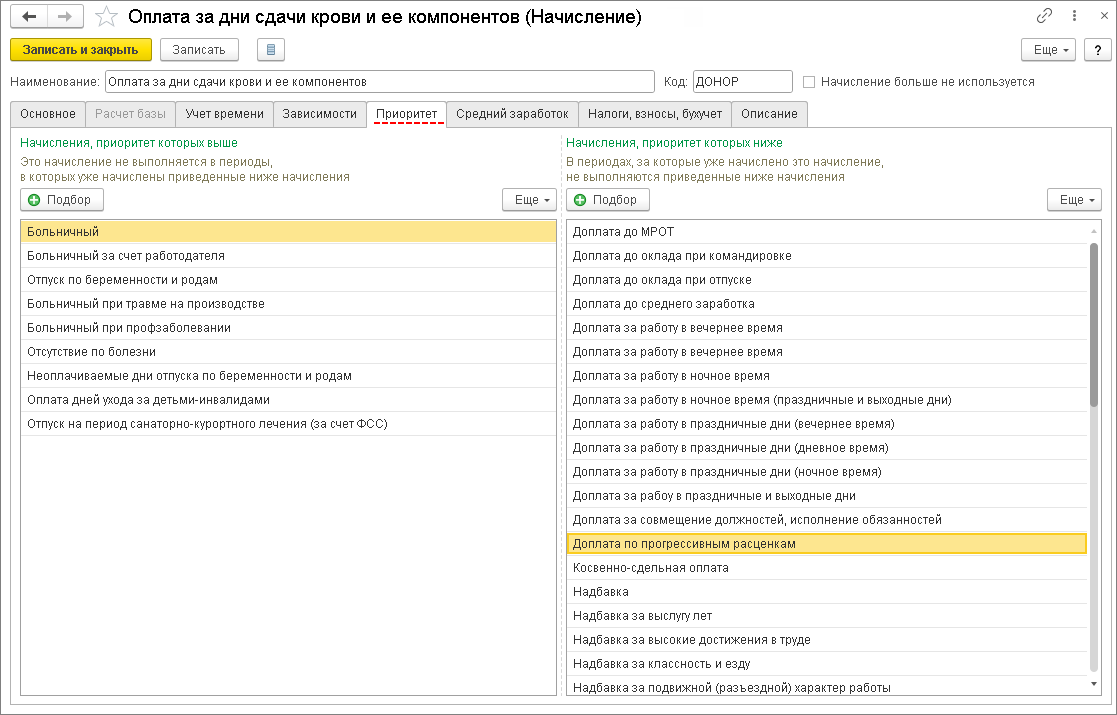Click the back navigation arrow

click(29, 17)
